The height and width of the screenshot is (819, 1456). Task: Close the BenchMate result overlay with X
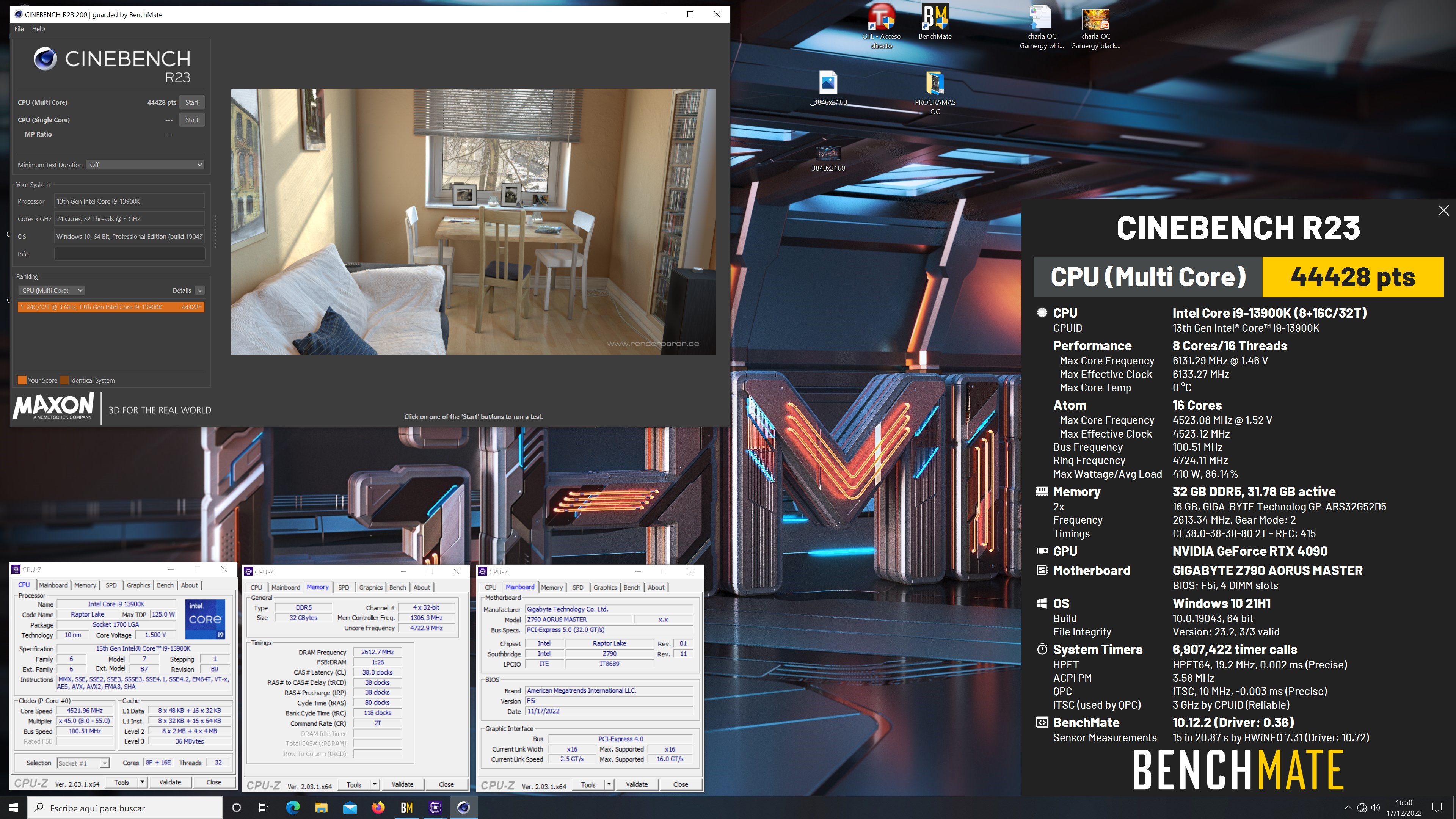coord(1443,210)
